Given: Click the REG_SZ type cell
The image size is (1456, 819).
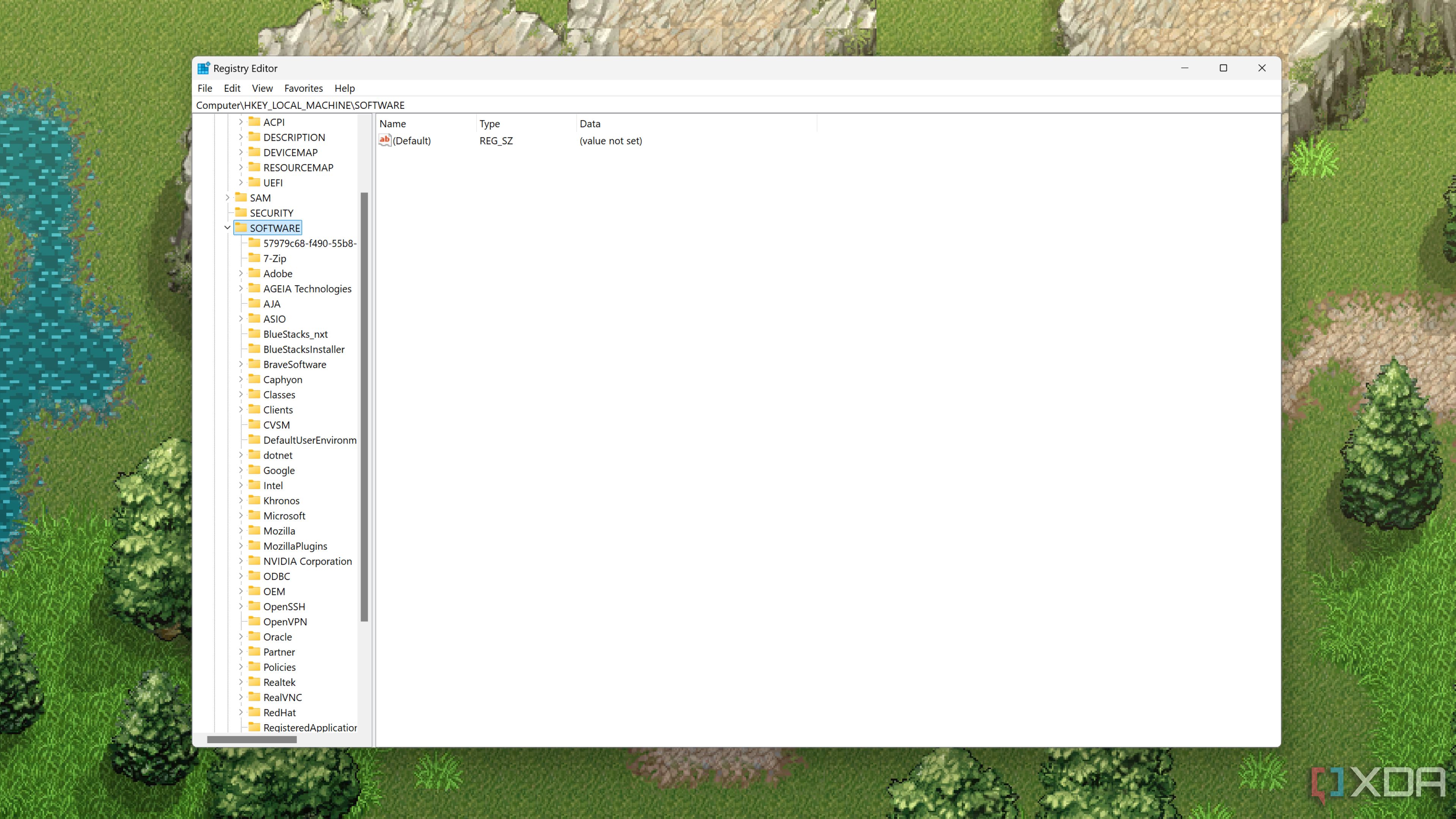Looking at the screenshot, I should coord(496,141).
